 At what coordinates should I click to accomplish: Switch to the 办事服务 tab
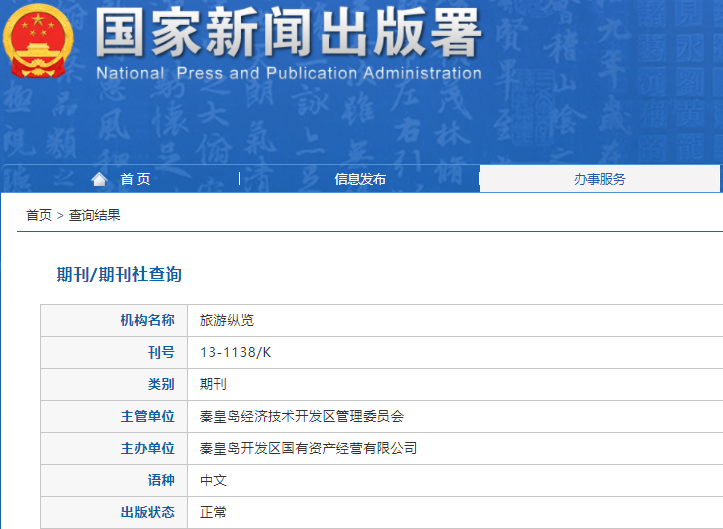[599, 179]
